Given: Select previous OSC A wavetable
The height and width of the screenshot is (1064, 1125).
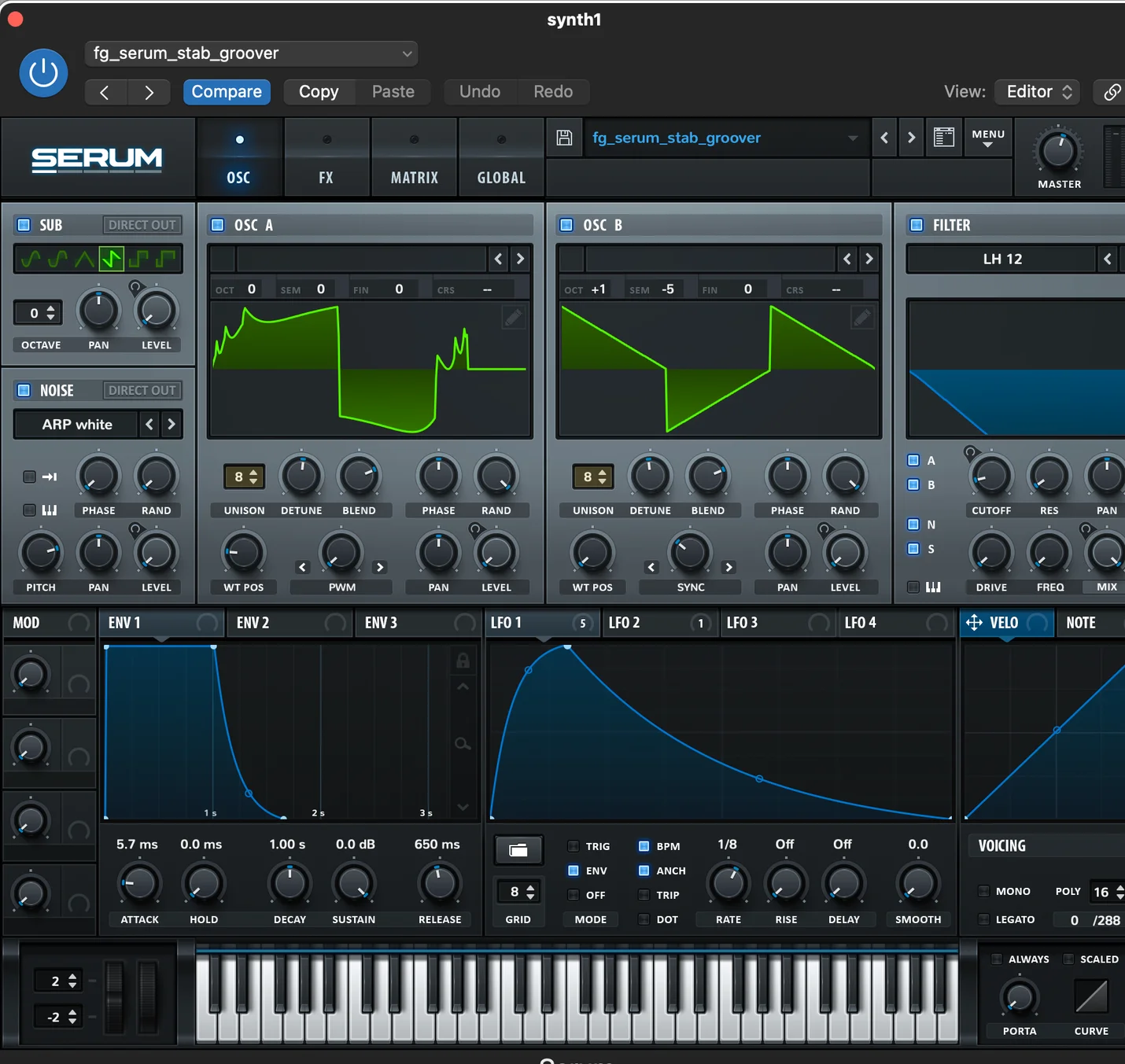Looking at the screenshot, I should (498, 259).
